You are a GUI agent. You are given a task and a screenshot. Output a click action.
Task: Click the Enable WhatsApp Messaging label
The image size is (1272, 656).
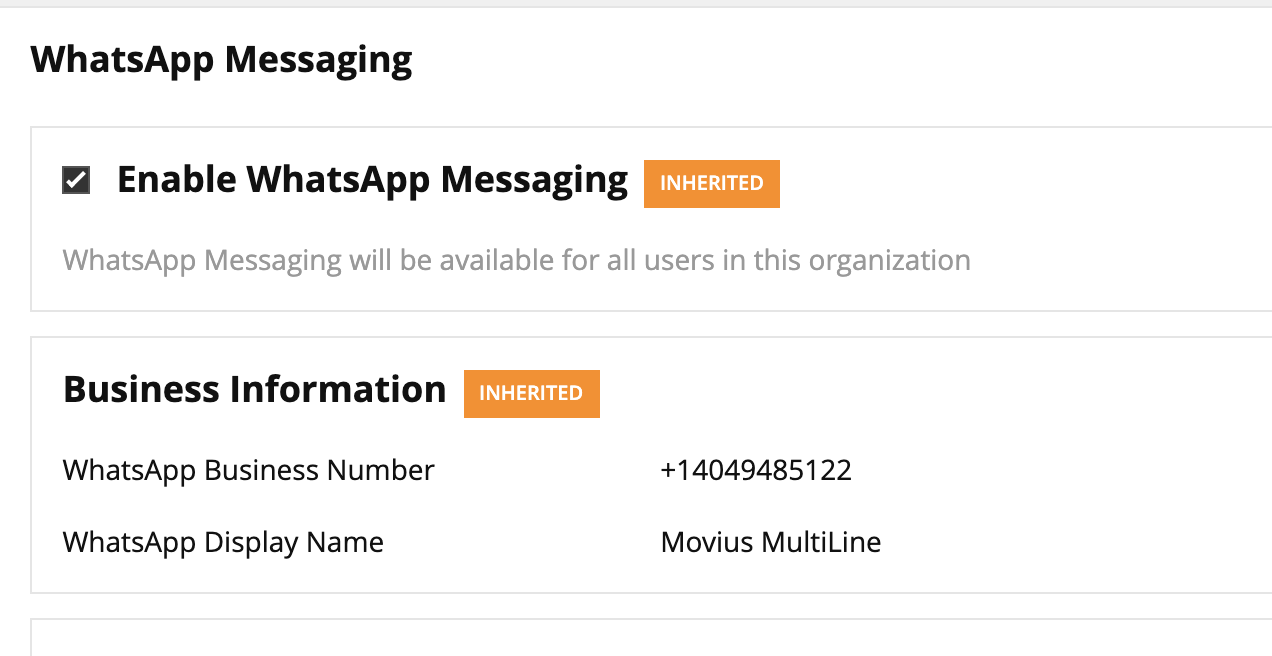pyautogui.click(x=372, y=180)
